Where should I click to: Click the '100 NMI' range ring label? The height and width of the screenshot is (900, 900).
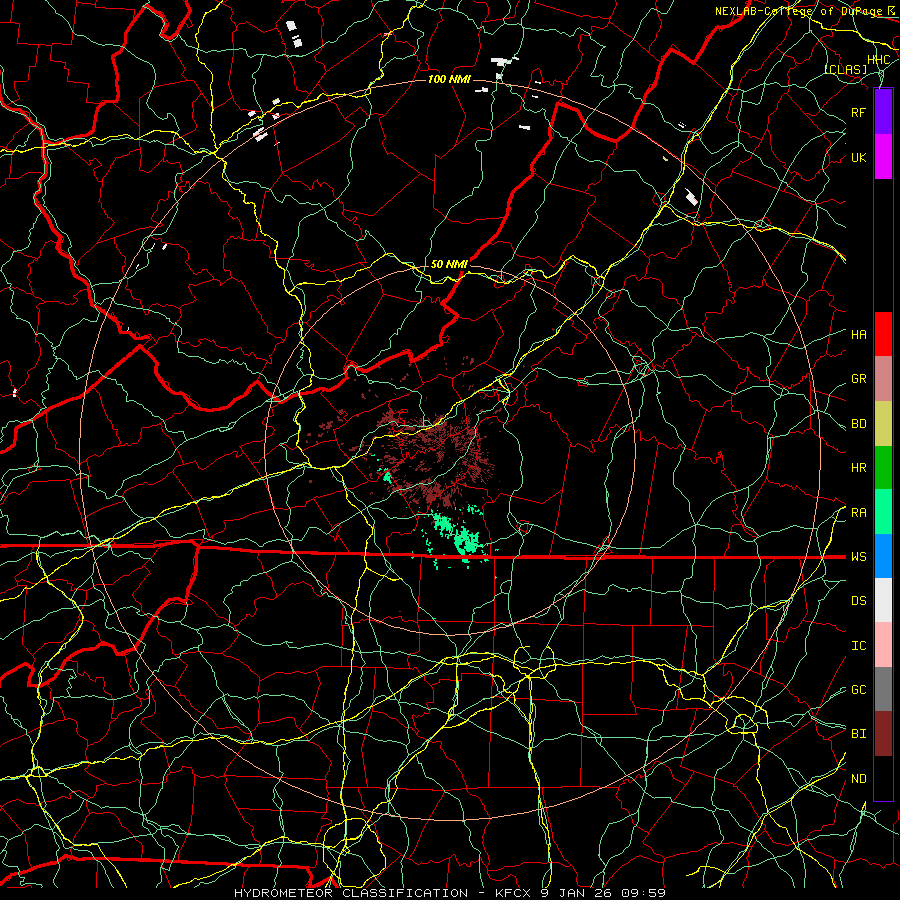click(449, 79)
